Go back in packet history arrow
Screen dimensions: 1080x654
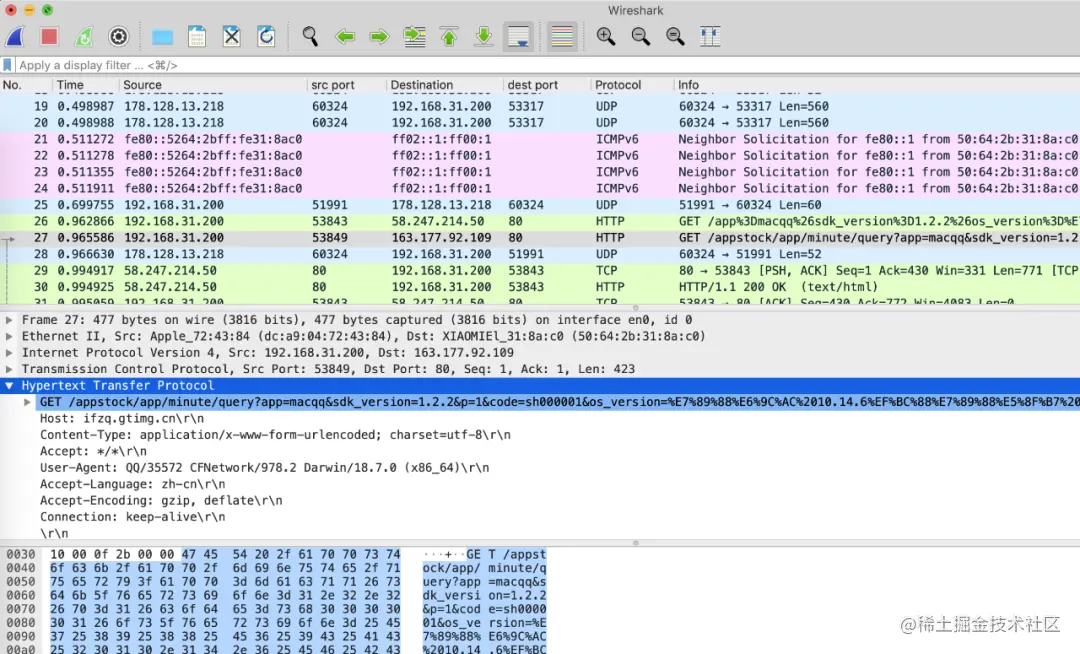[x=345, y=36]
